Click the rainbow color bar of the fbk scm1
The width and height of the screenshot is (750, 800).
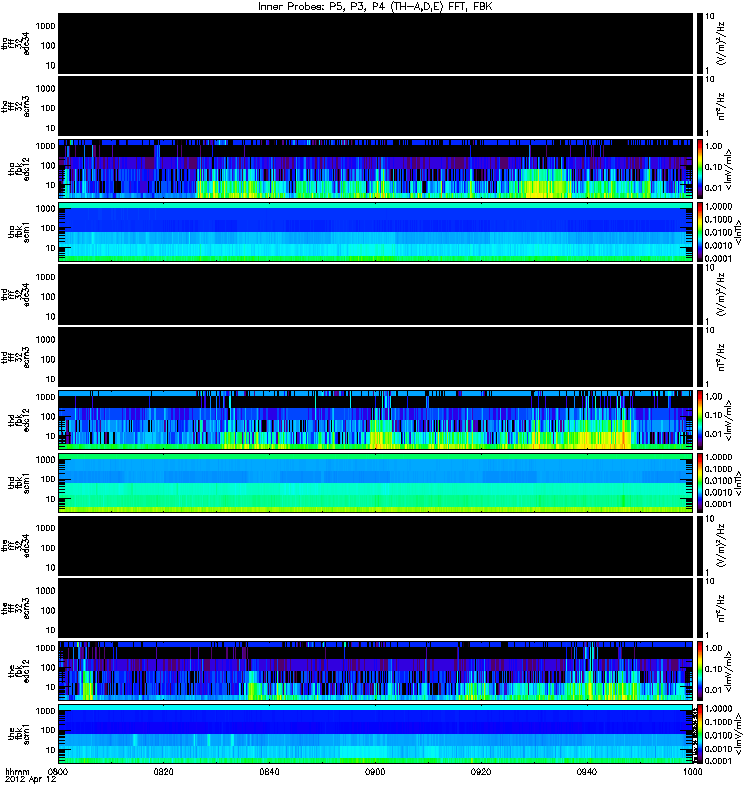coord(700,734)
